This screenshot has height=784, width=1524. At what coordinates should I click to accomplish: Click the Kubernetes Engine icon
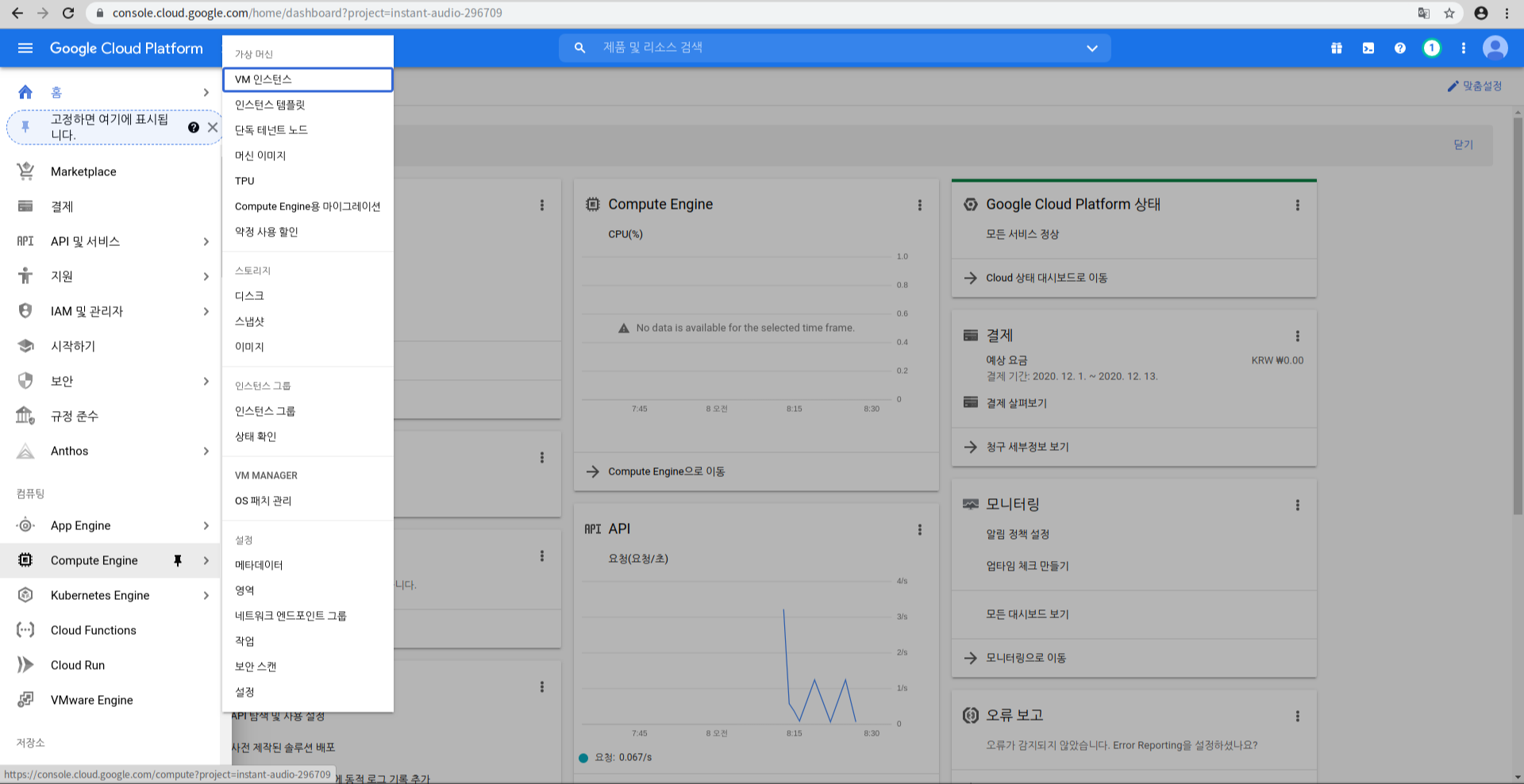(x=25, y=595)
